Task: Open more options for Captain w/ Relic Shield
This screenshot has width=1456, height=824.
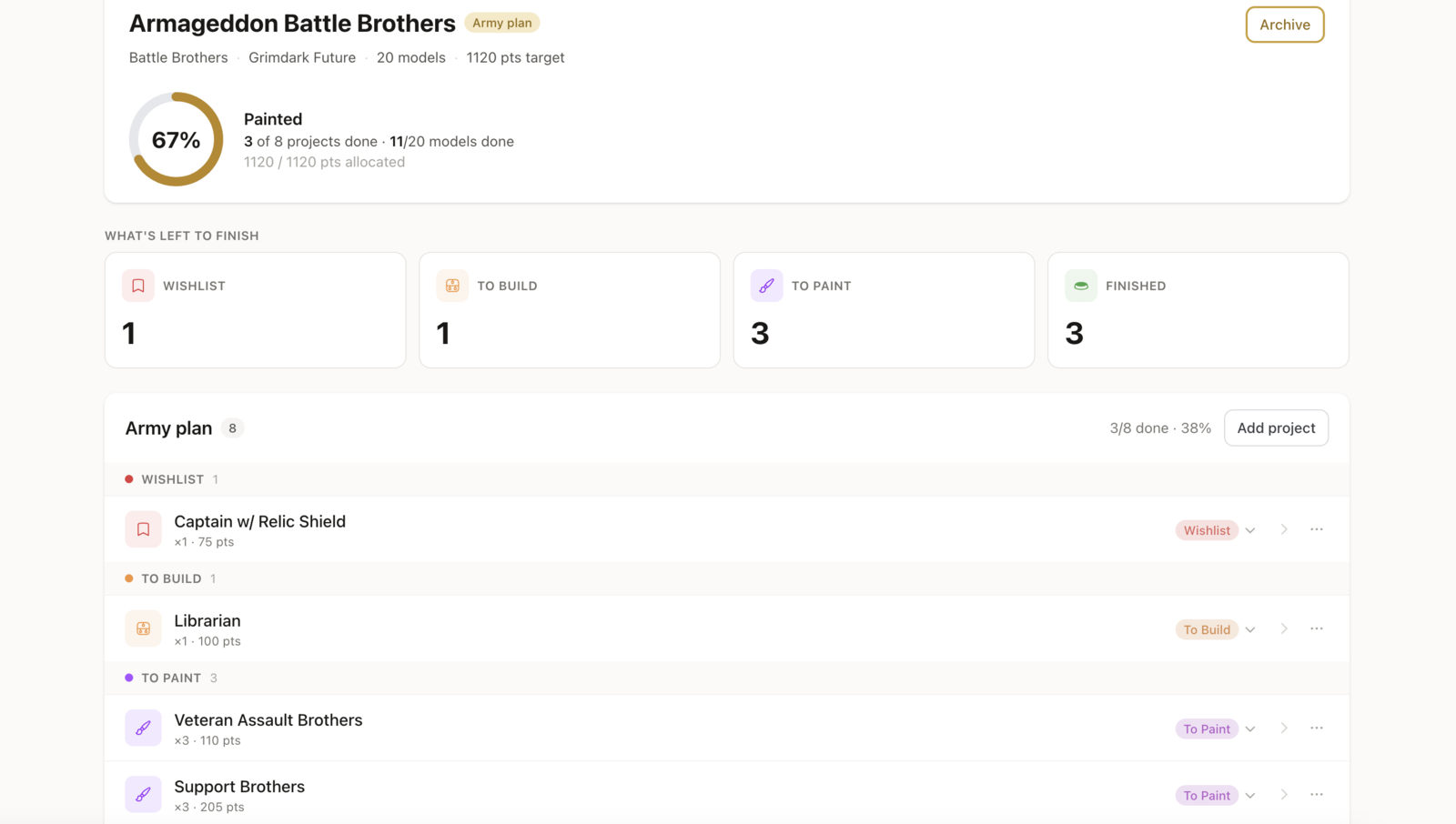Action: click(1317, 529)
